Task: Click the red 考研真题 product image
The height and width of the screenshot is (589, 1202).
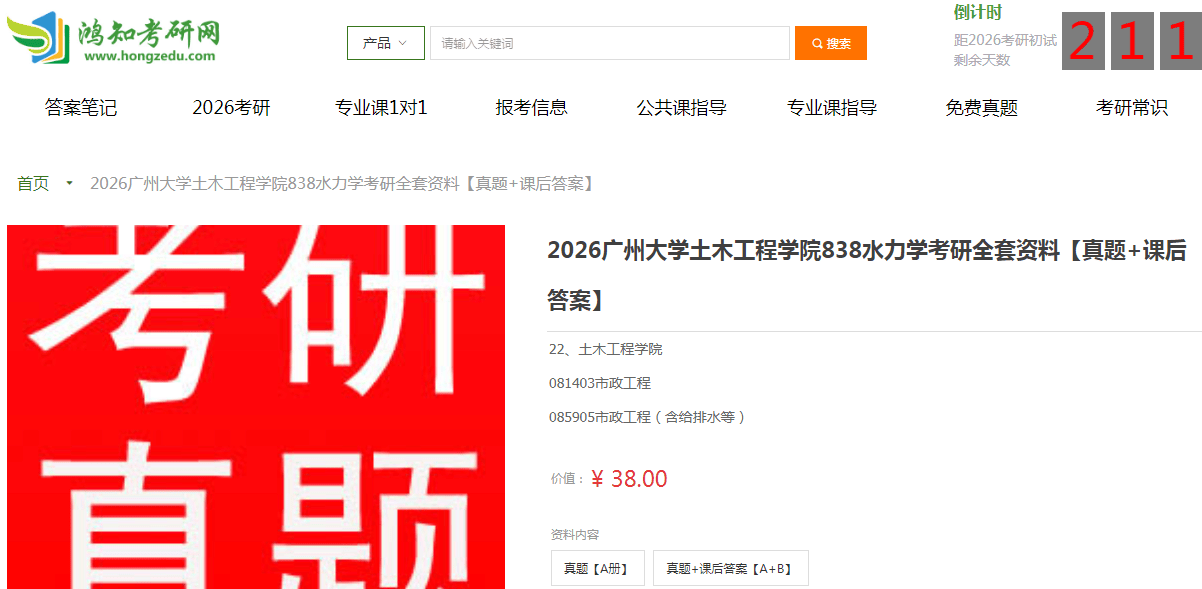Action: coord(256,407)
